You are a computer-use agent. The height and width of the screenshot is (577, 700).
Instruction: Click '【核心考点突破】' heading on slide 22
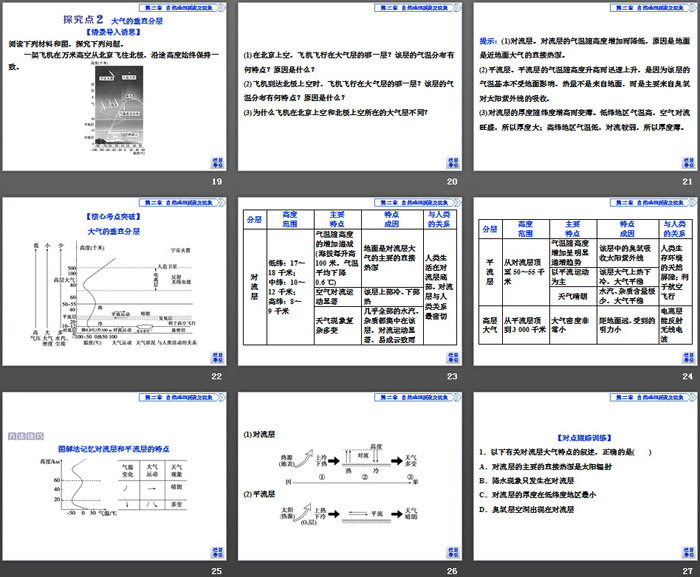tap(113, 217)
